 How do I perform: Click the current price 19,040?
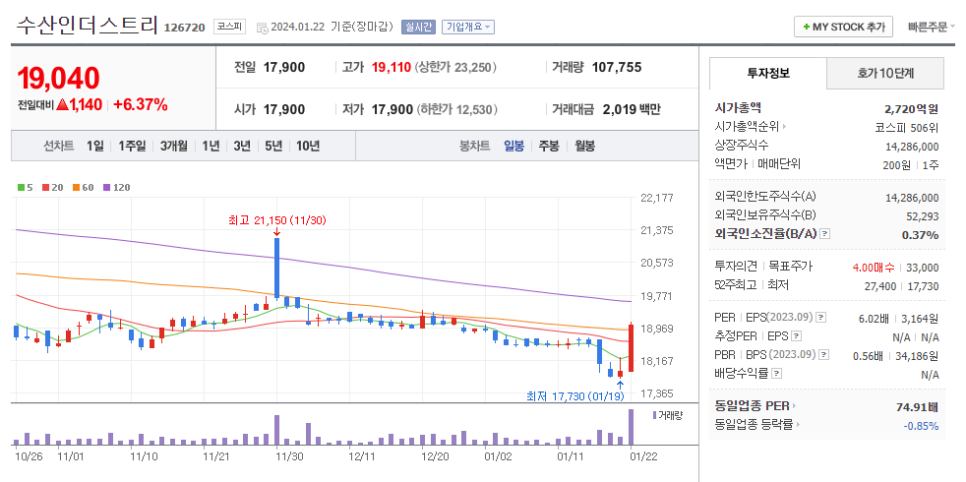point(59,78)
